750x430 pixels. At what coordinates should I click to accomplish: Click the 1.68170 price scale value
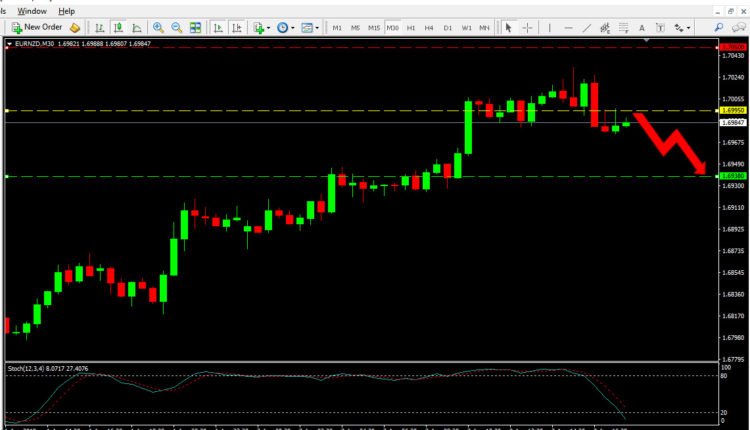click(x=733, y=316)
